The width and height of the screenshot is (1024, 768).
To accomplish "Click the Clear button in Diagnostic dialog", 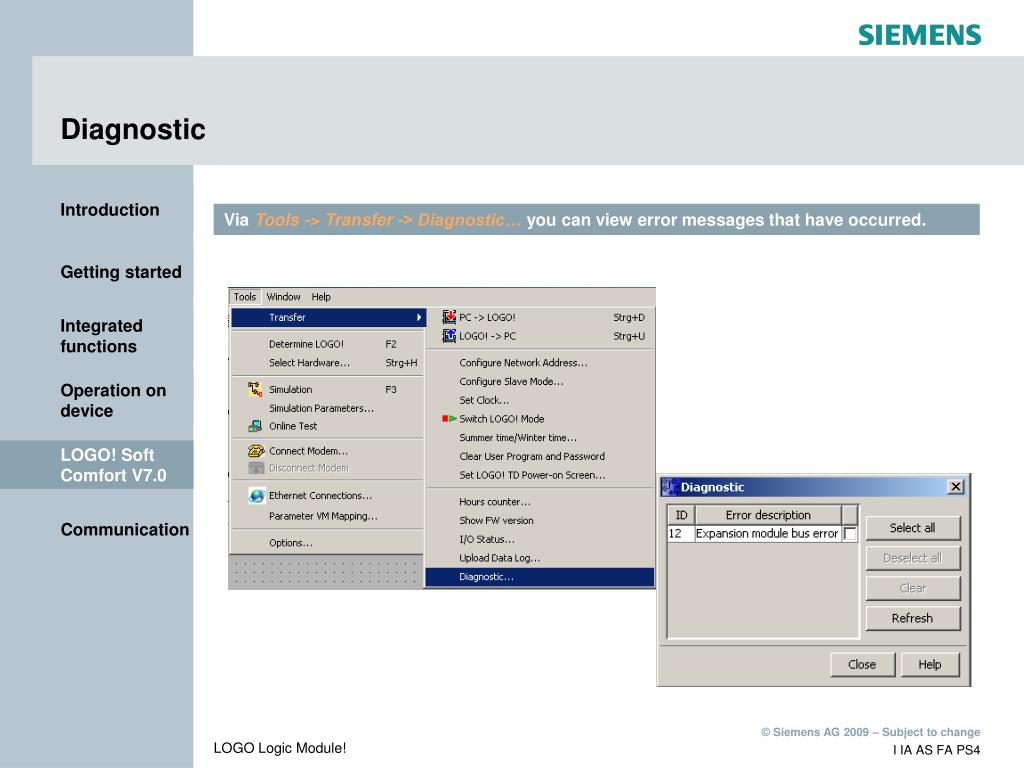I will (x=913, y=588).
